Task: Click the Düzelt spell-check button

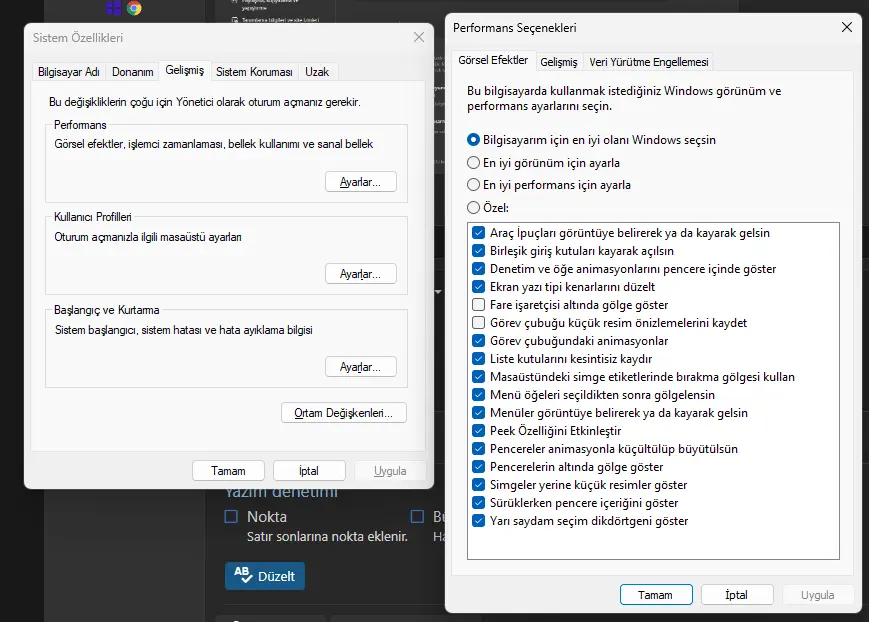Action: [265, 576]
